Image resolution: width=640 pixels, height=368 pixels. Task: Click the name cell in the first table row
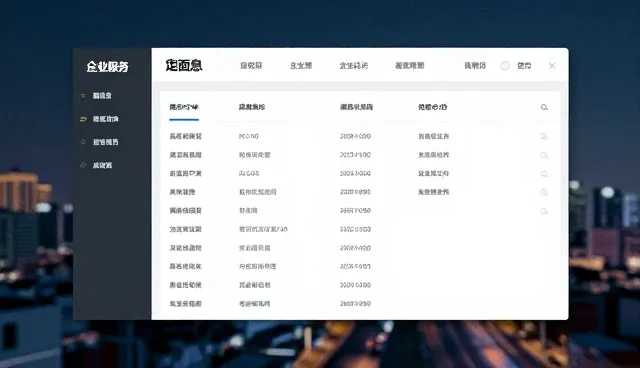186,136
